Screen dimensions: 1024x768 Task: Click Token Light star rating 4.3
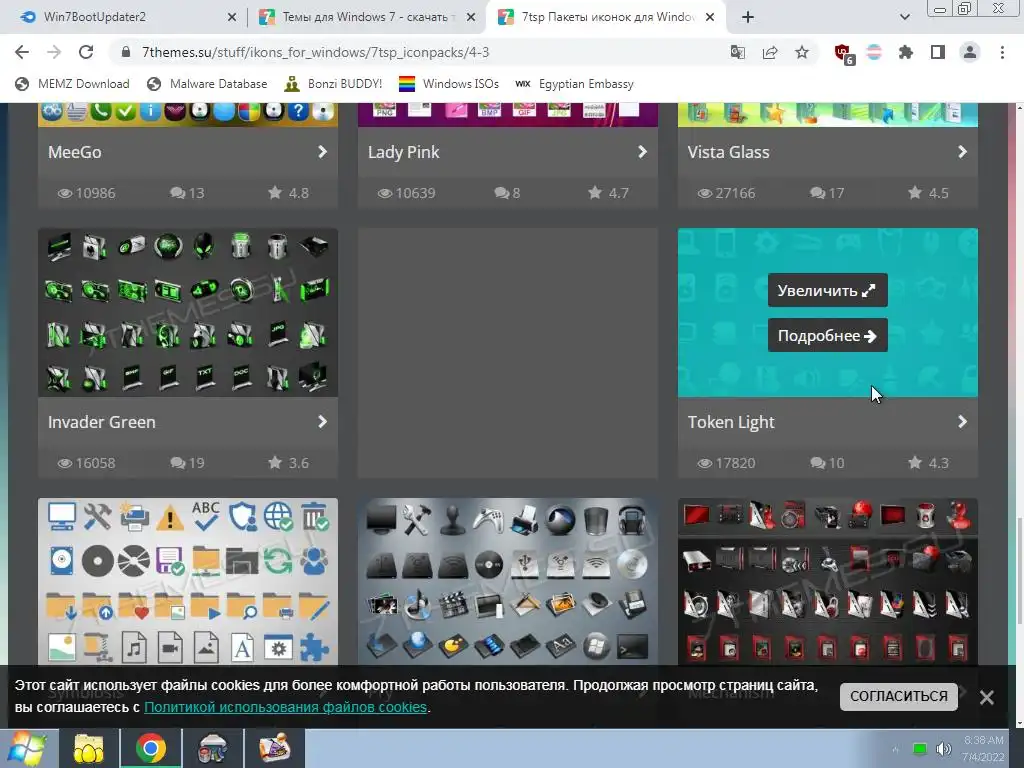pyautogui.click(x=929, y=463)
